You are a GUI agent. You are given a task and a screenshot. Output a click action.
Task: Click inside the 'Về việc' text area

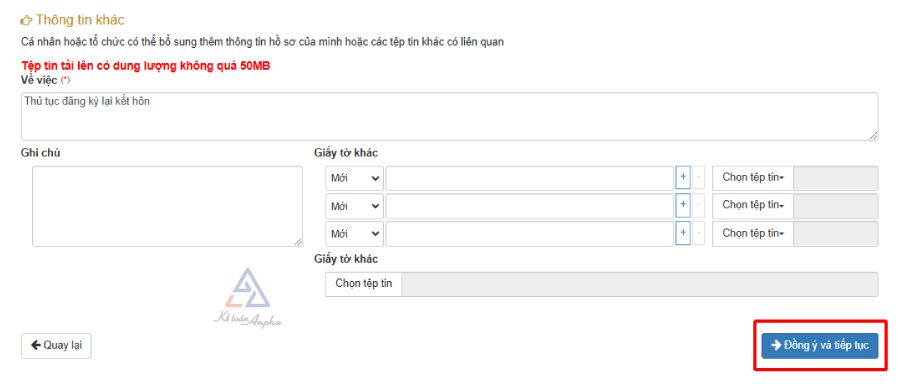pos(449,117)
